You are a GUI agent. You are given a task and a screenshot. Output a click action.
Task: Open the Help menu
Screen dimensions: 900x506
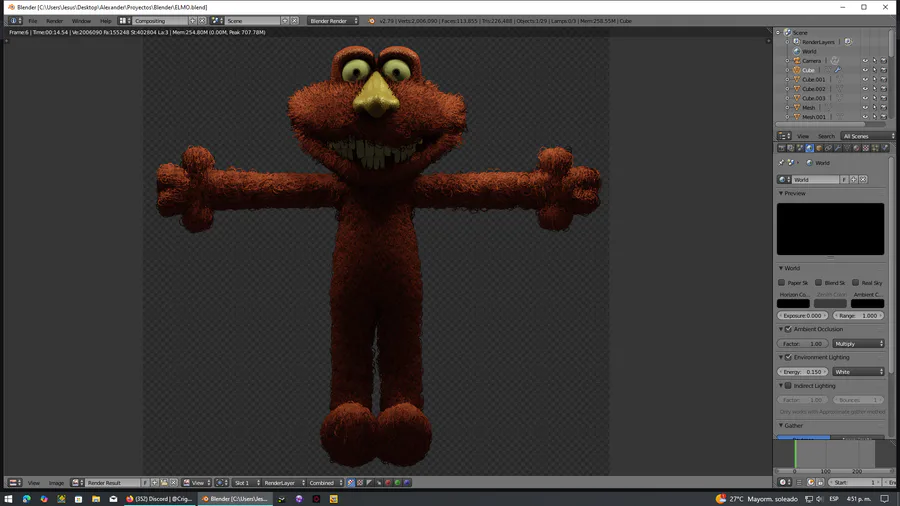coord(106,21)
